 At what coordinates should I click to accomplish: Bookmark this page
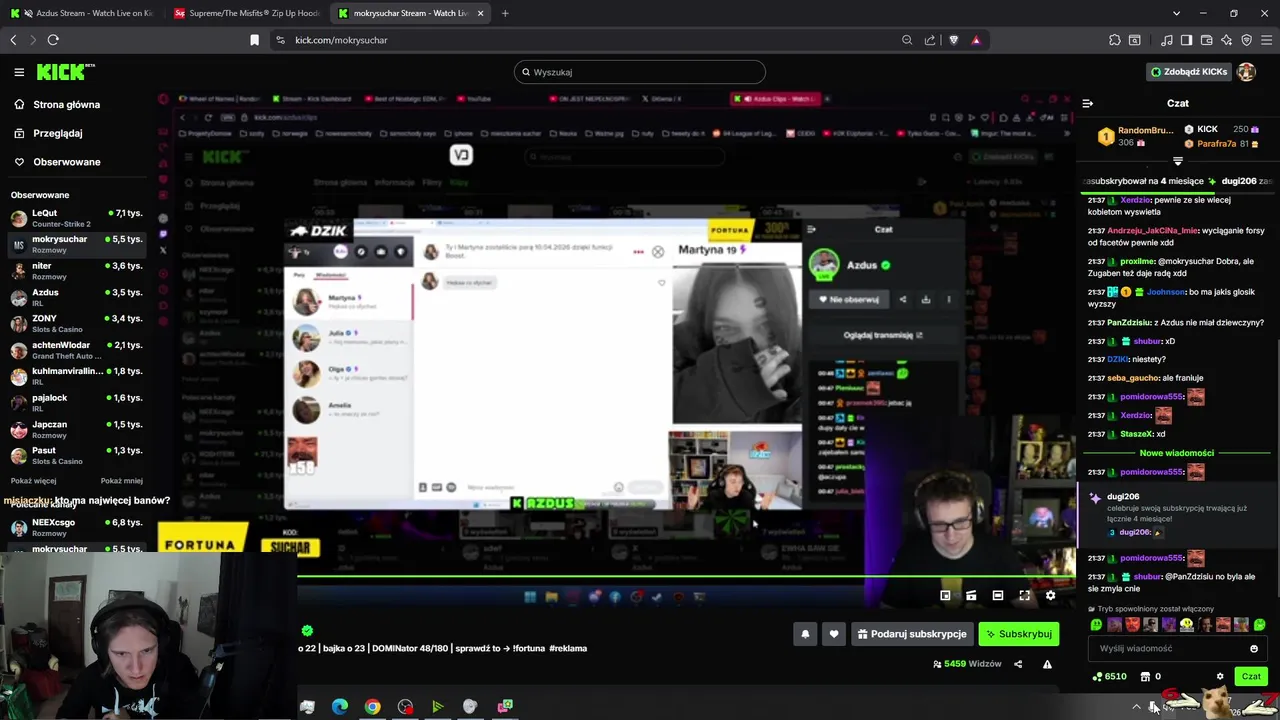[254, 40]
